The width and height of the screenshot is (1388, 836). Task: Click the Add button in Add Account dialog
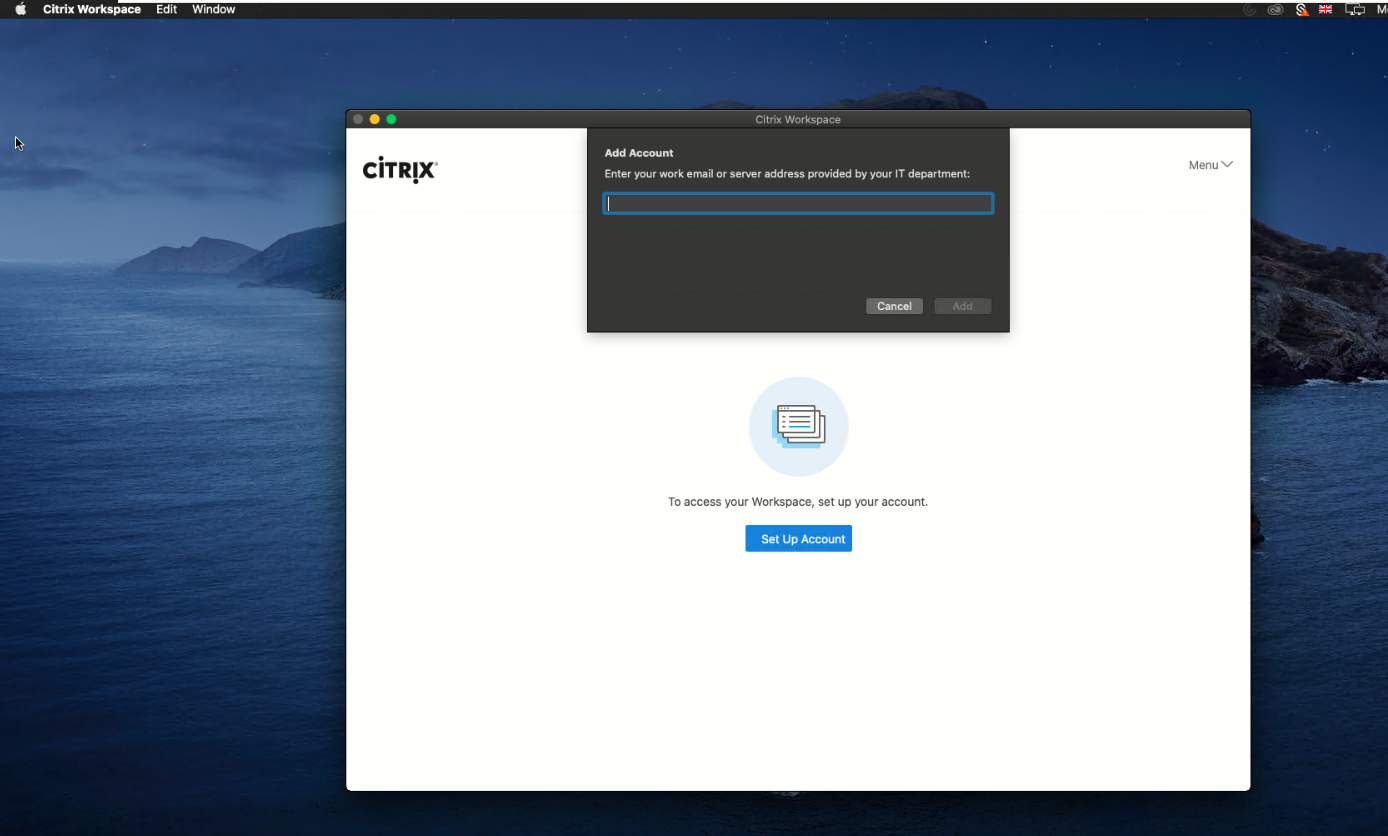tap(962, 306)
